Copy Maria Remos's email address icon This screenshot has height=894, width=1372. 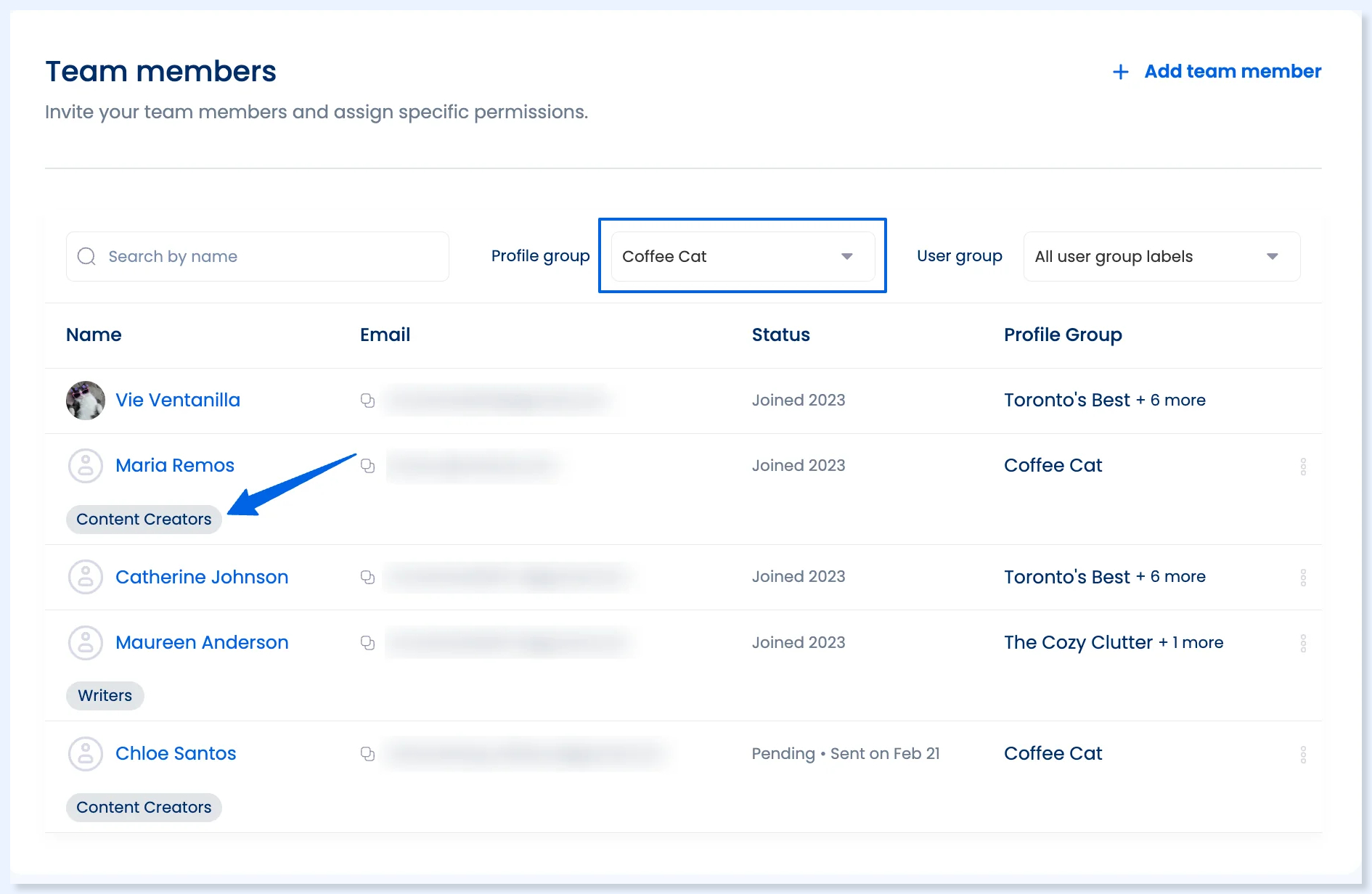tap(367, 466)
